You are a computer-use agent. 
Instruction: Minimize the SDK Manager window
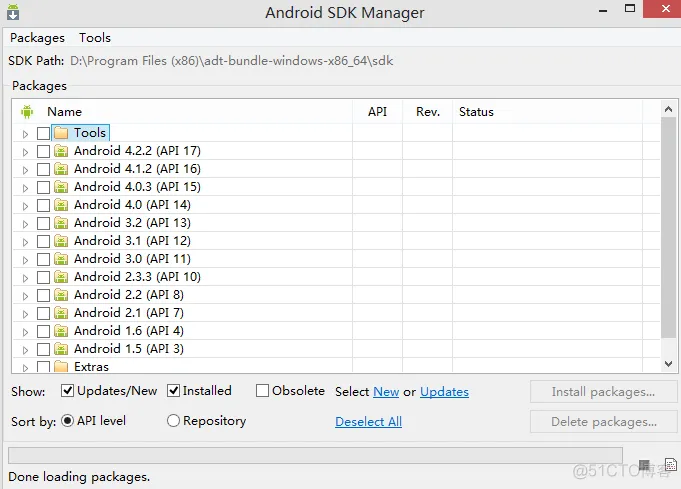(603, 10)
